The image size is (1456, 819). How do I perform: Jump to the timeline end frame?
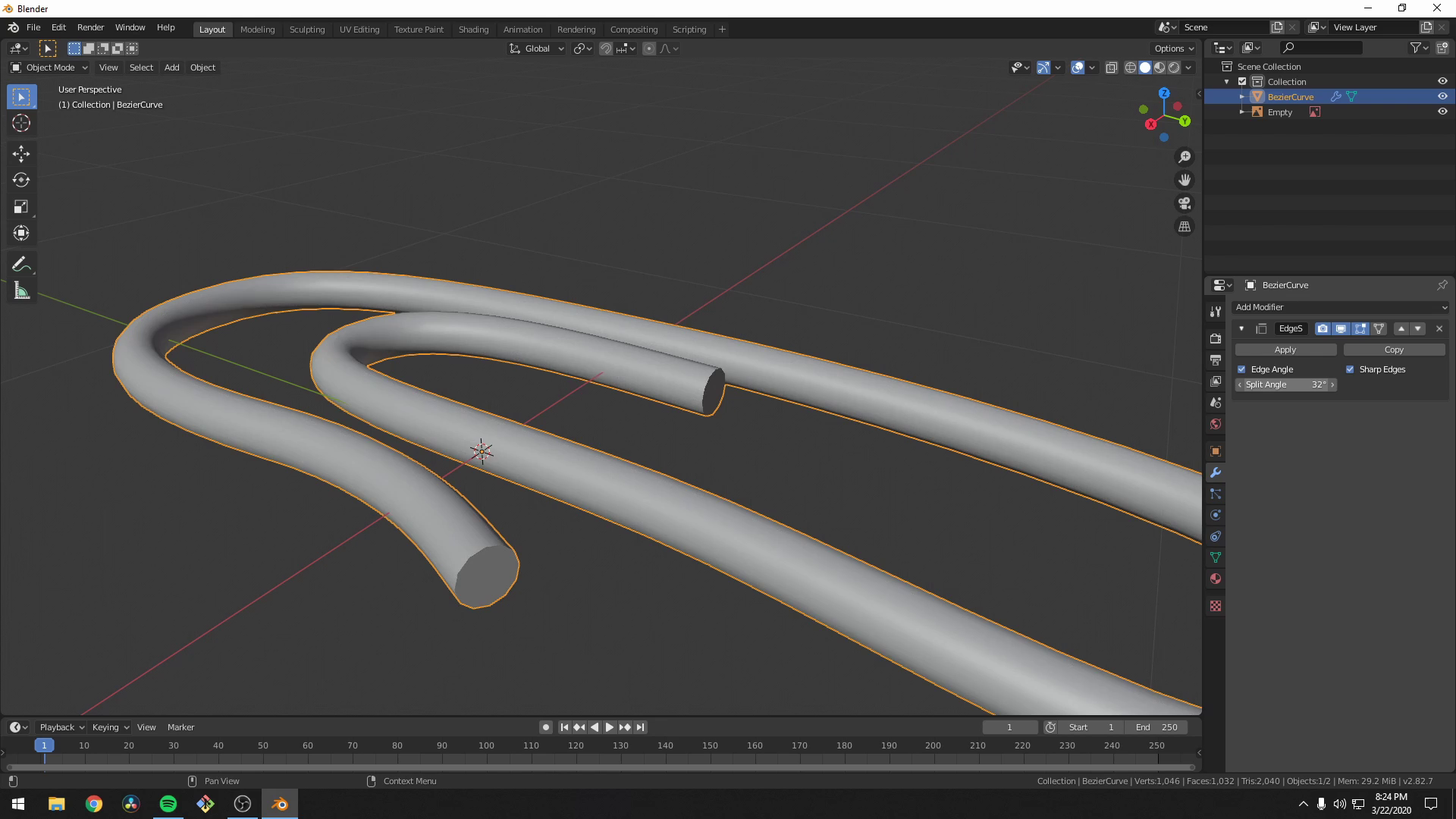[640, 727]
